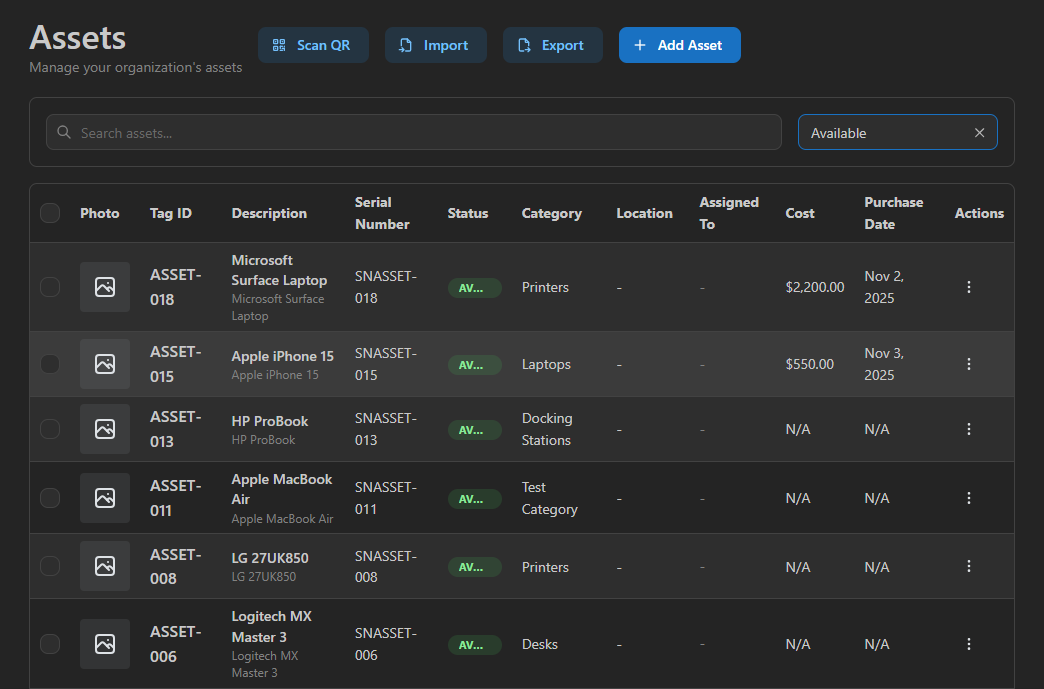The height and width of the screenshot is (689, 1044).
Task: Click the QR code icon on Scan QR
Action: [x=278, y=44]
